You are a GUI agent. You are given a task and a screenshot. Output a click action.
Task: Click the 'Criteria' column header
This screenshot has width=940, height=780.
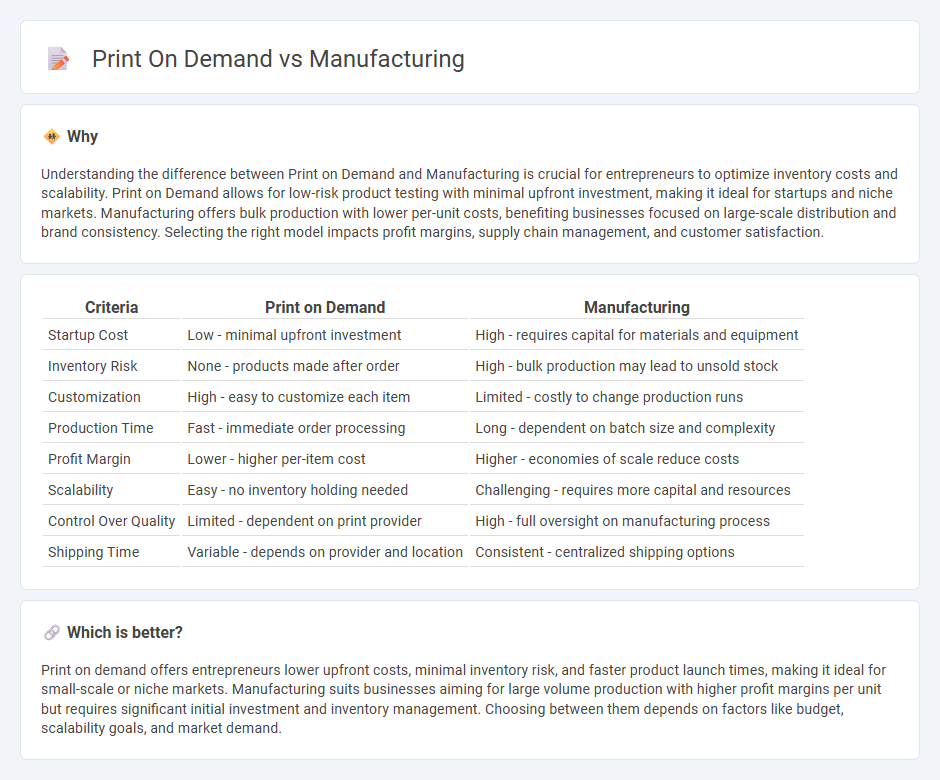click(x=112, y=308)
